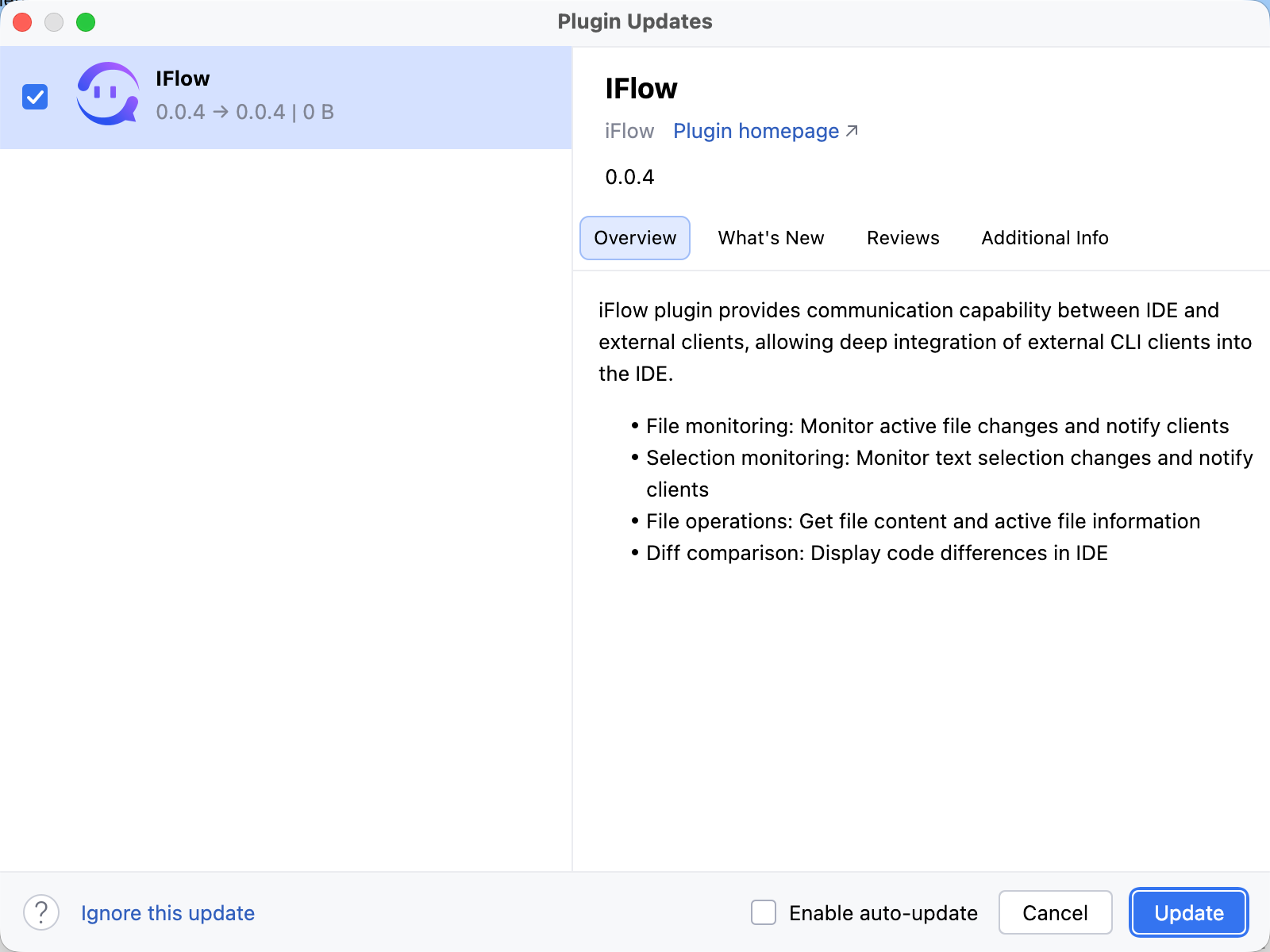This screenshot has width=1270, height=952.
Task: Uncheck the IFlow plugin checkbox
Action: 35,97
